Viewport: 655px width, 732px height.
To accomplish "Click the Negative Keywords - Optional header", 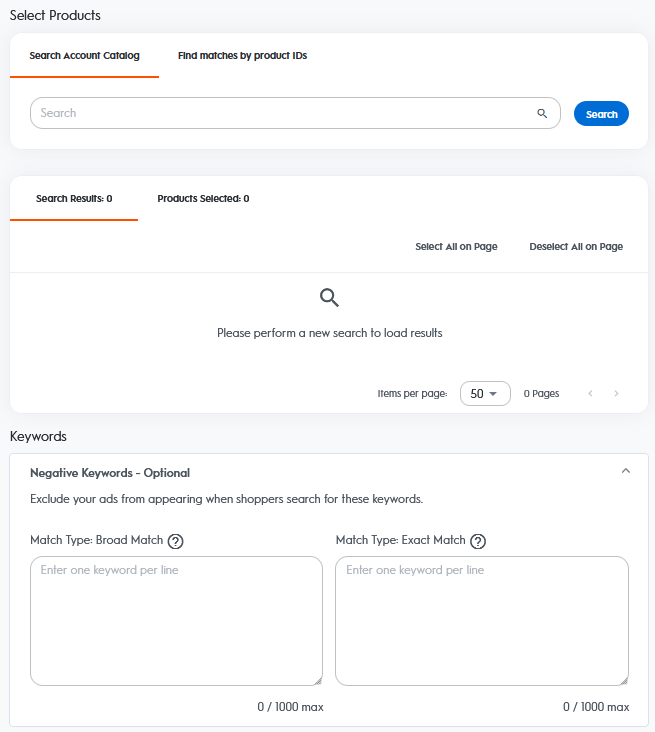I will click(110, 473).
